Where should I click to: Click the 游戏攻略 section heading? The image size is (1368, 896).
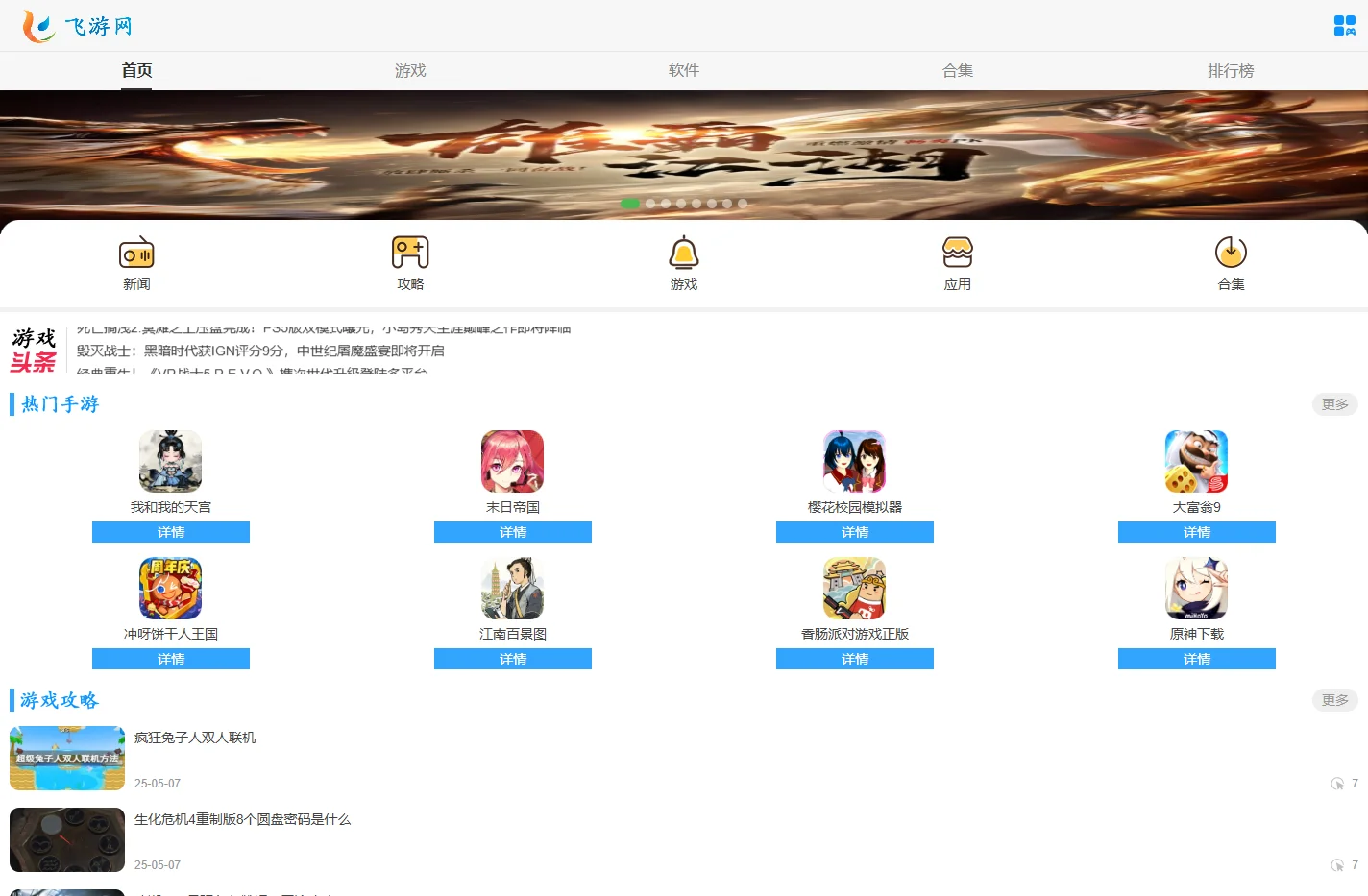60,700
